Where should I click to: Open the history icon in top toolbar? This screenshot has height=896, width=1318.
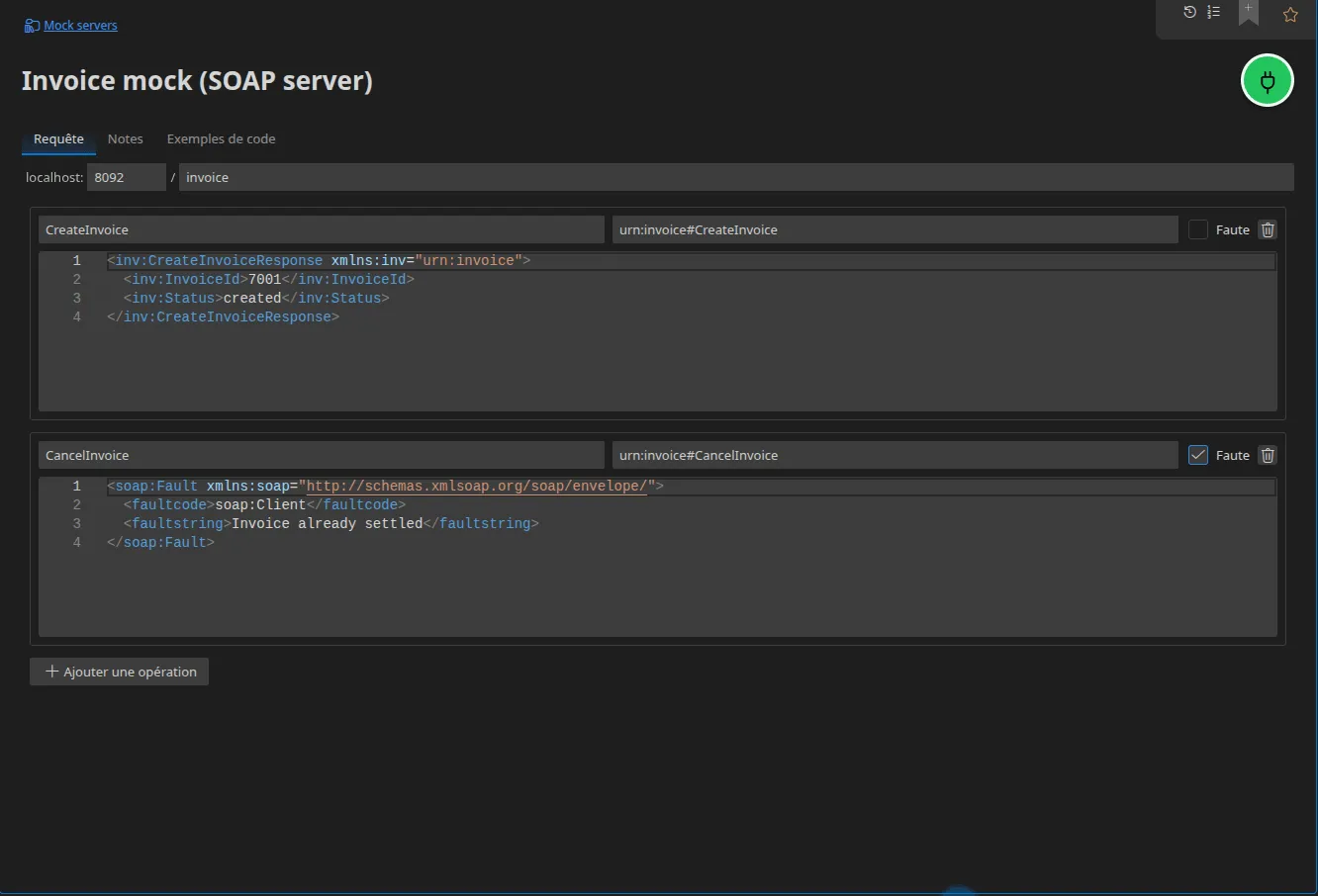1189,12
